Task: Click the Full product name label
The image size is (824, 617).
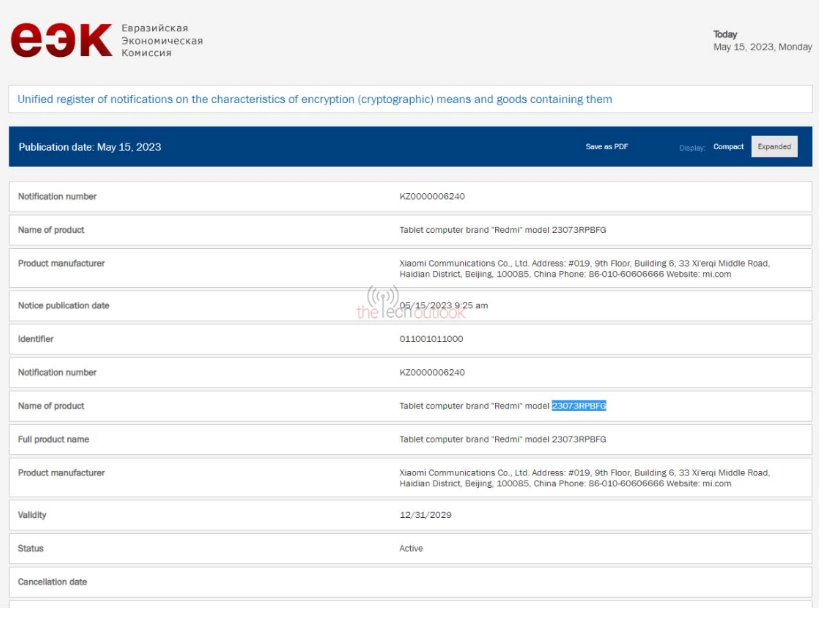Action: (54, 441)
